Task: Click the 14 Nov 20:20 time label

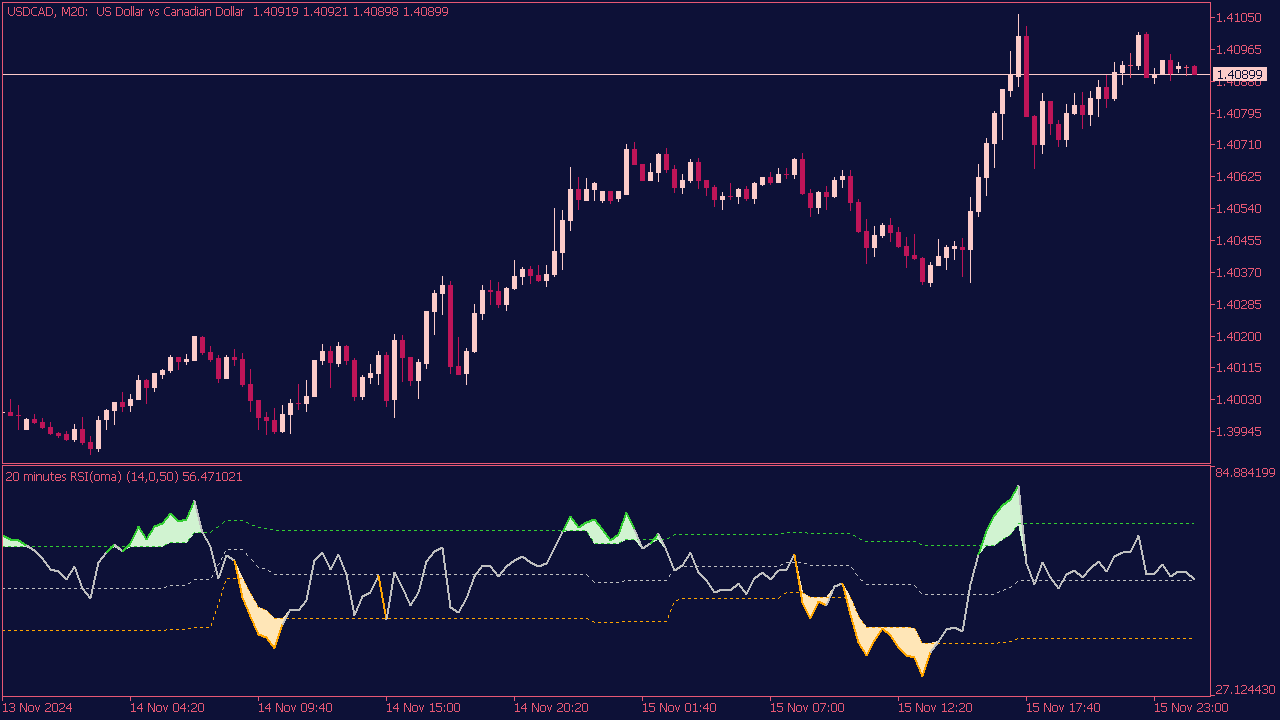Action: [551, 707]
